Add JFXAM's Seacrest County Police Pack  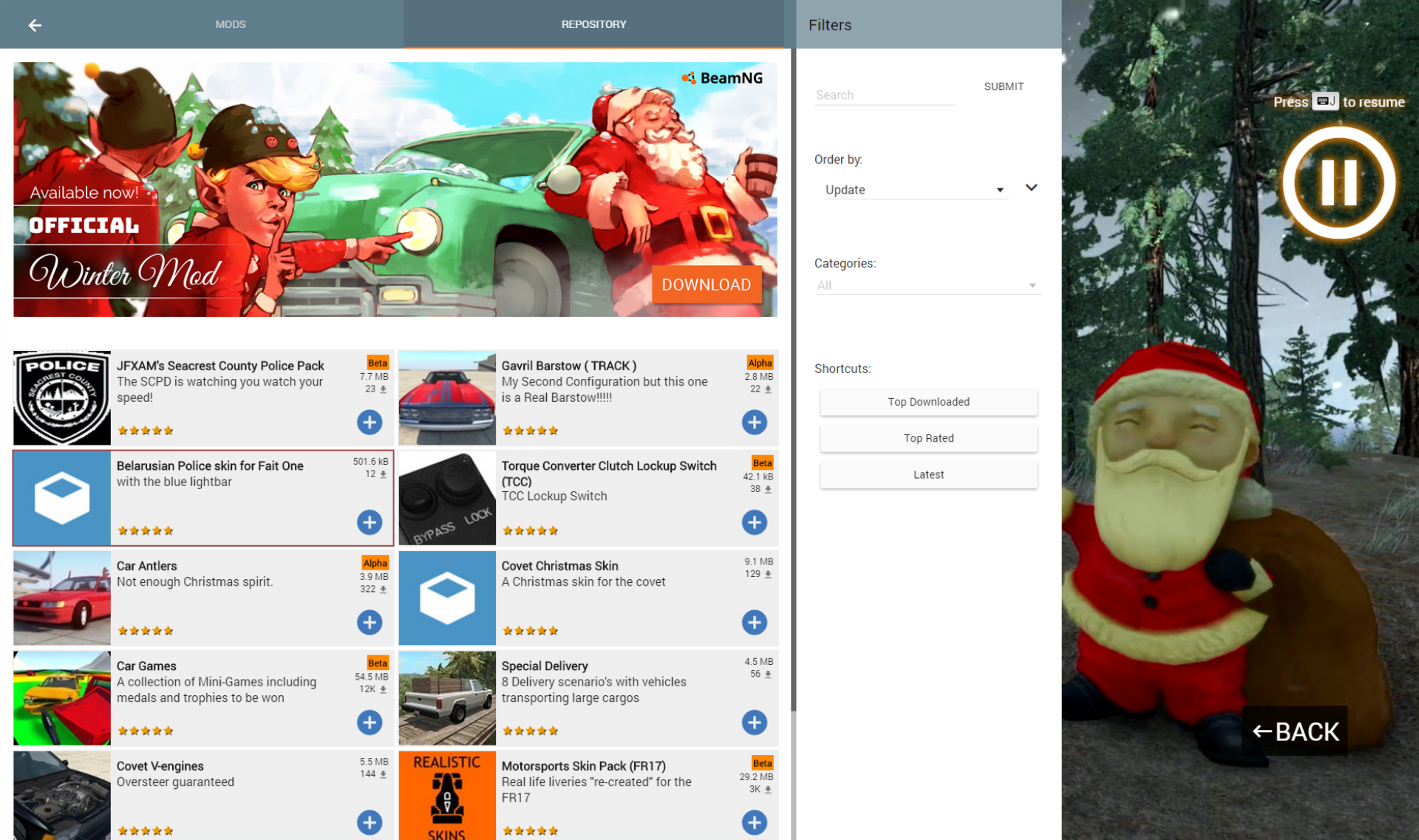click(x=370, y=422)
